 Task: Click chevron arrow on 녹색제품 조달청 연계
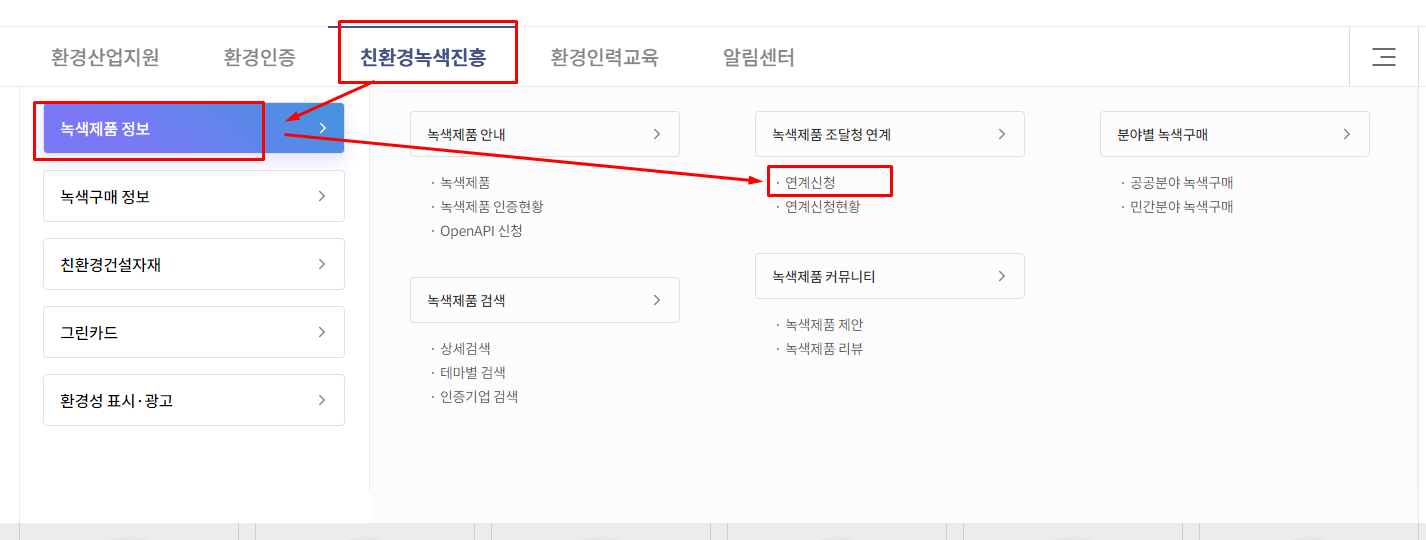tap(1002, 134)
